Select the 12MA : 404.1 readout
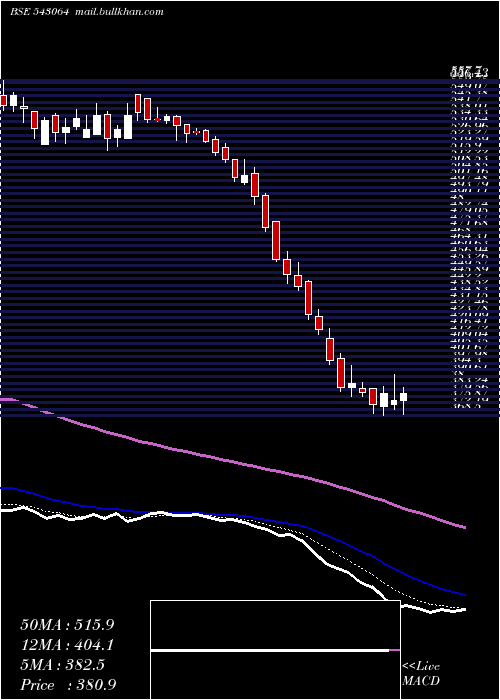Image resolution: width=500 pixels, height=700 pixels. pyautogui.click(x=67, y=645)
